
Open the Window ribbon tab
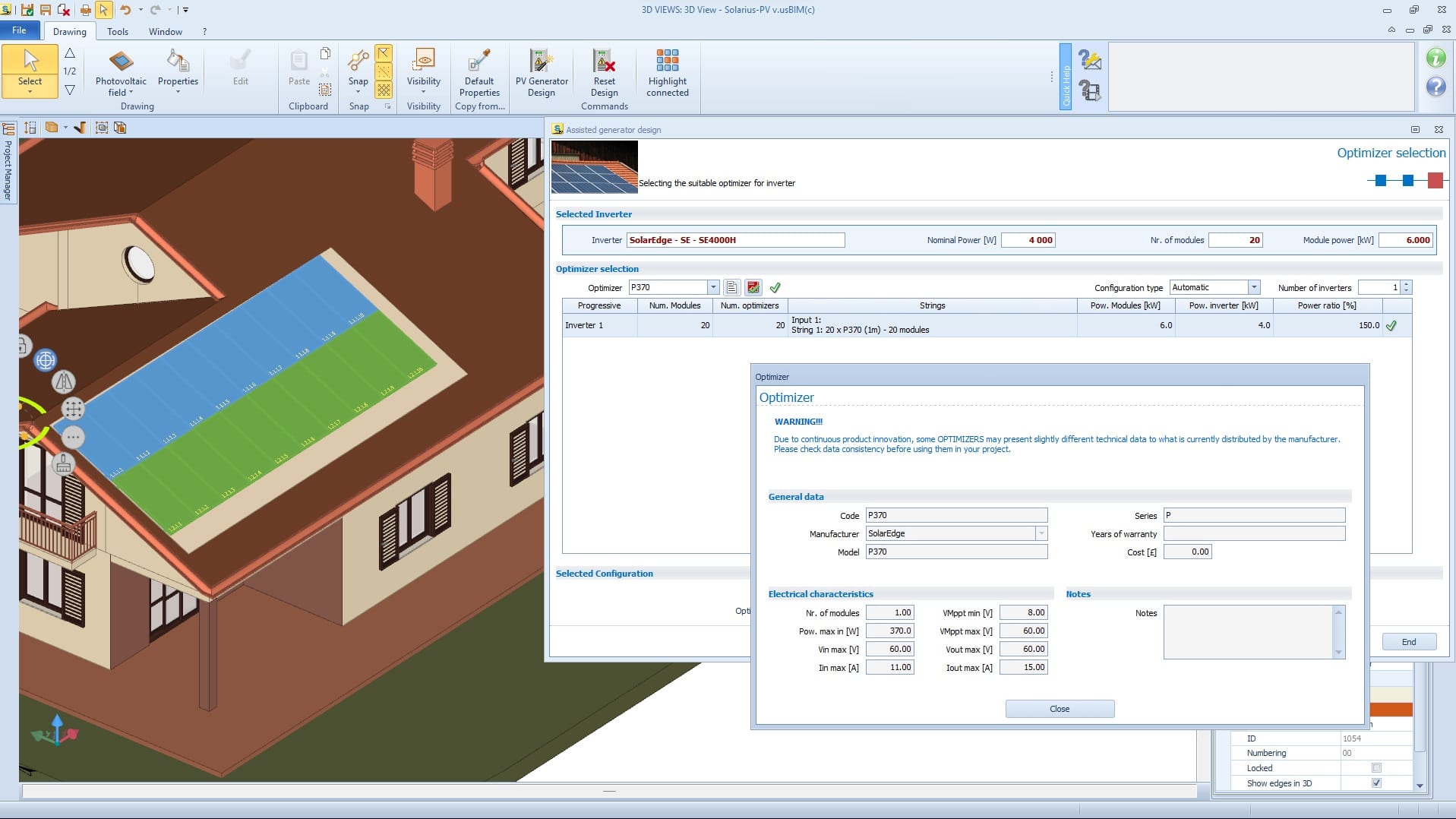coord(166,31)
